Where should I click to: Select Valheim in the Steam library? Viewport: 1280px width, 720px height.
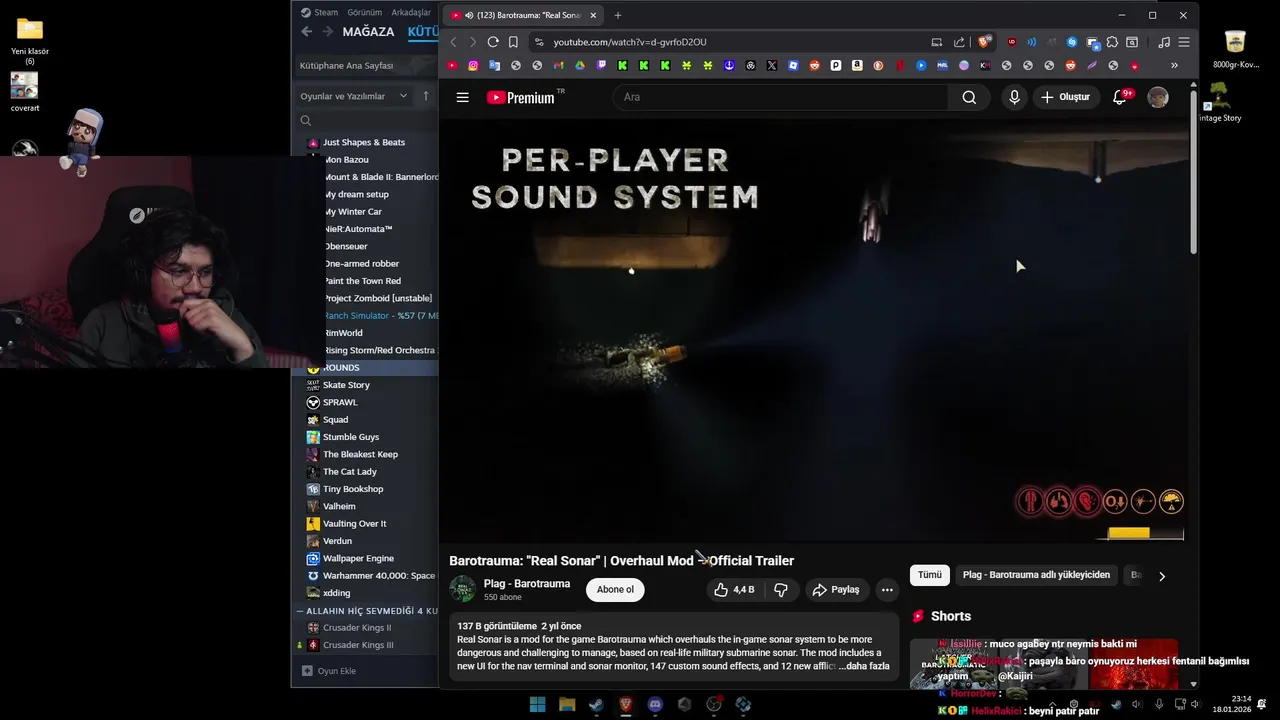click(339, 506)
